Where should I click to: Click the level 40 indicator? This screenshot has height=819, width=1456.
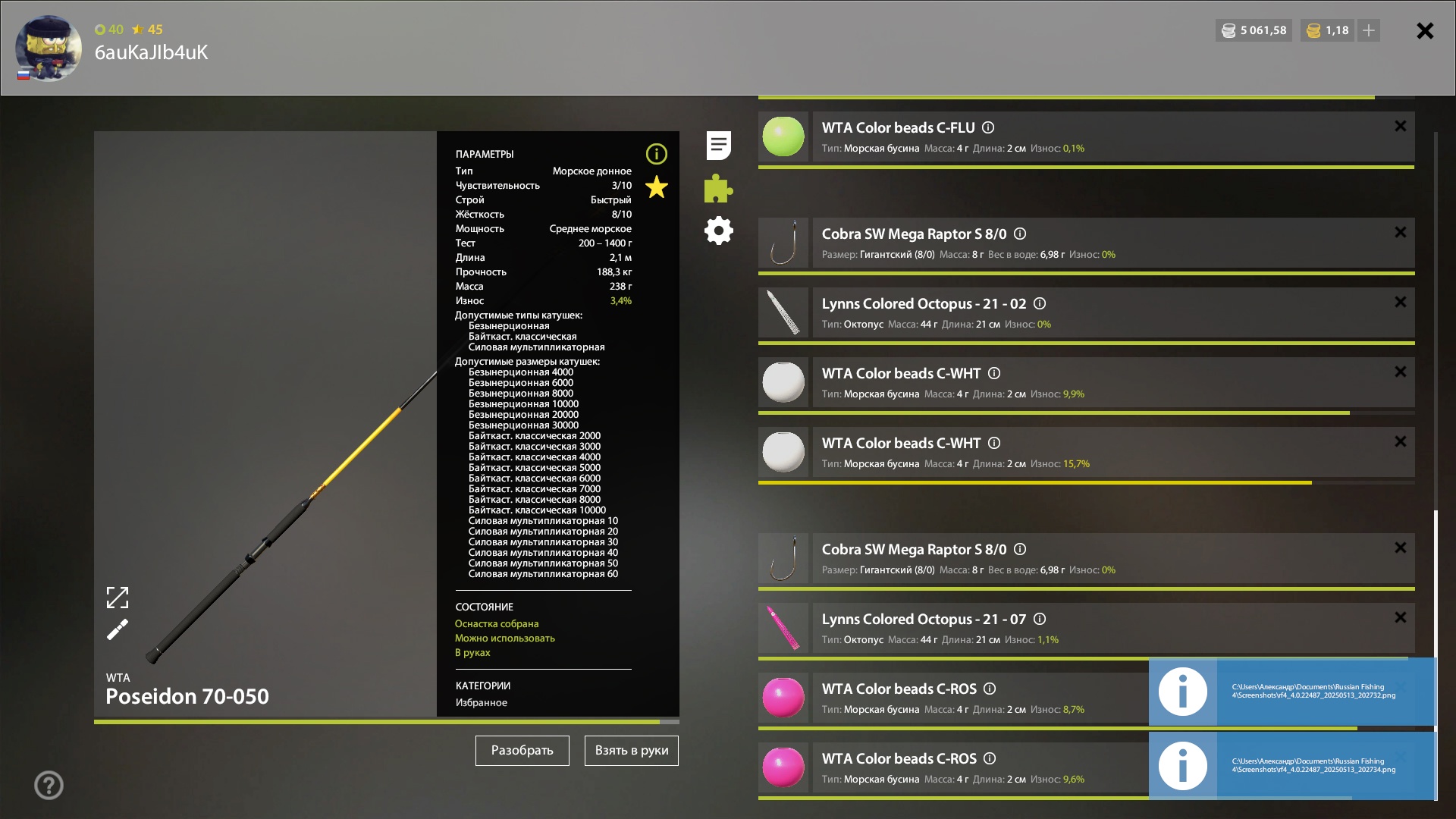(109, 30)
